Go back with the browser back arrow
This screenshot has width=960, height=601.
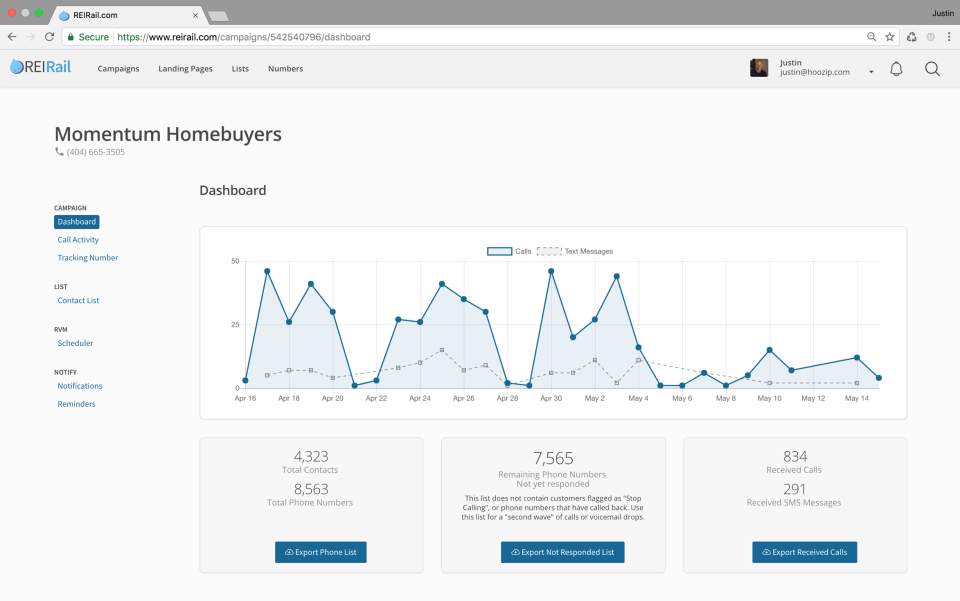pyautogui.click(x=12, y=37)
